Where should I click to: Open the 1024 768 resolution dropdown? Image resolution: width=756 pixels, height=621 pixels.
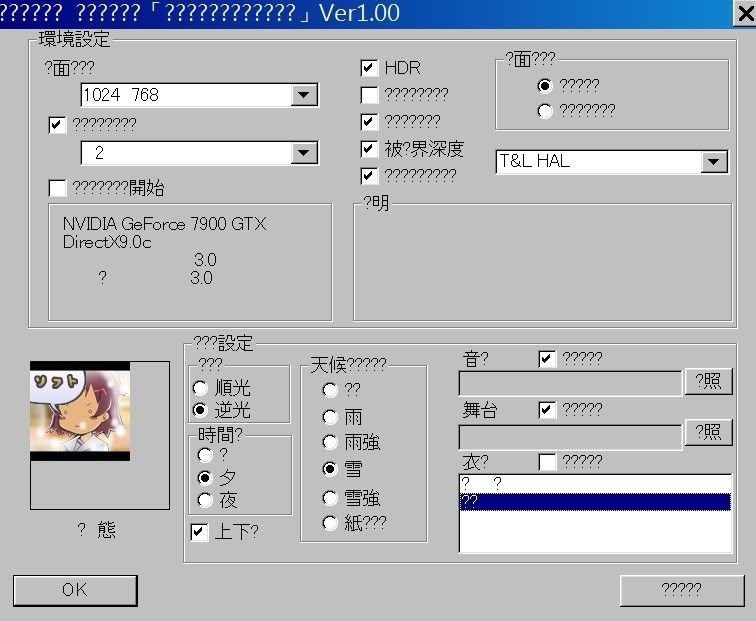(304, 95)
